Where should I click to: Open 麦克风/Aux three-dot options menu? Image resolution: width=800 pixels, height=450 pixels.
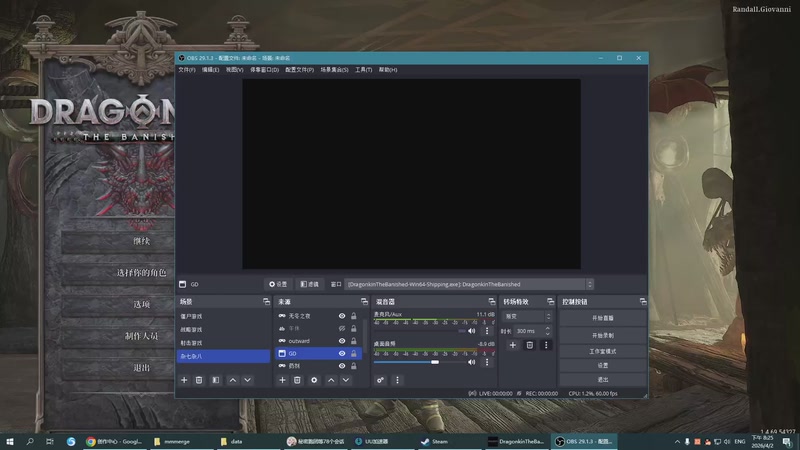[487, 331]
